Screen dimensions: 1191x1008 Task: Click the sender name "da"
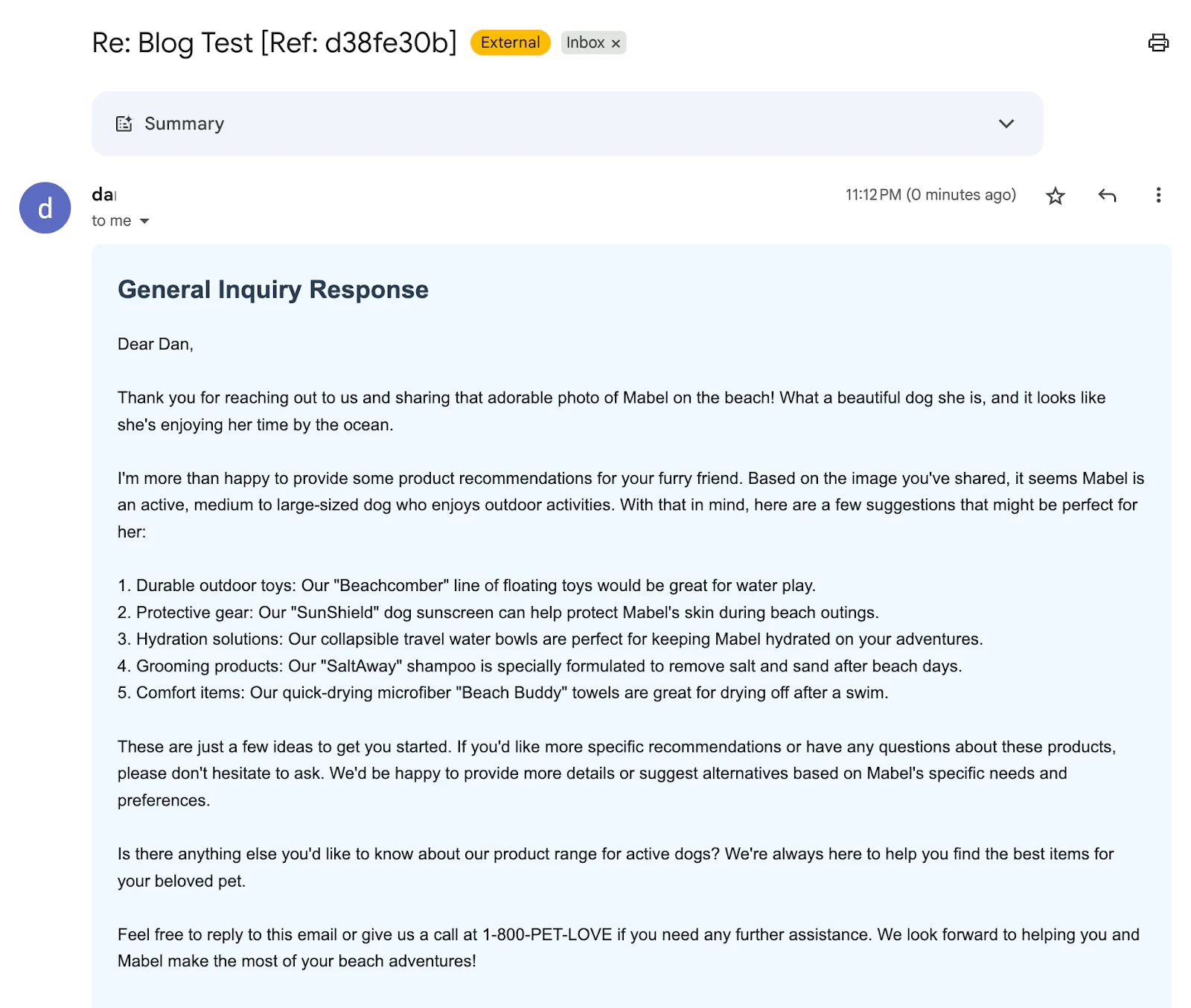tap(103, 194)
